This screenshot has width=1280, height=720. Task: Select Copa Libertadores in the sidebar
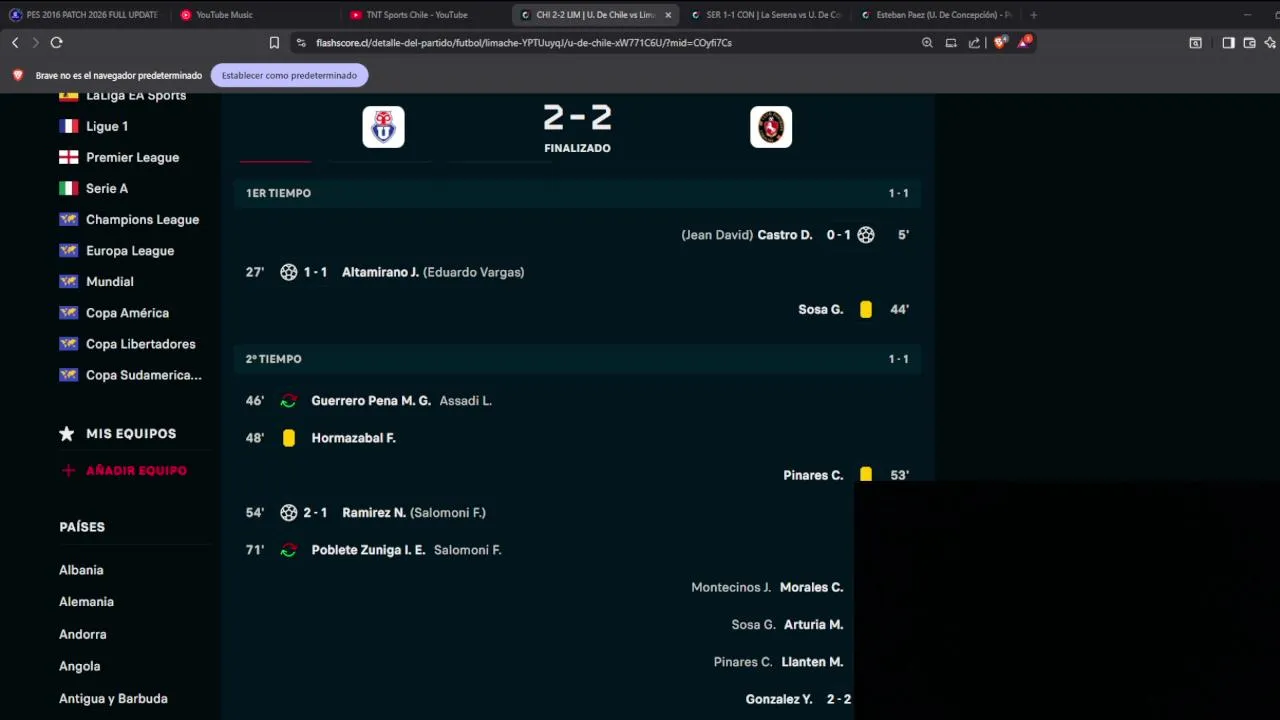tap(140, 344)
